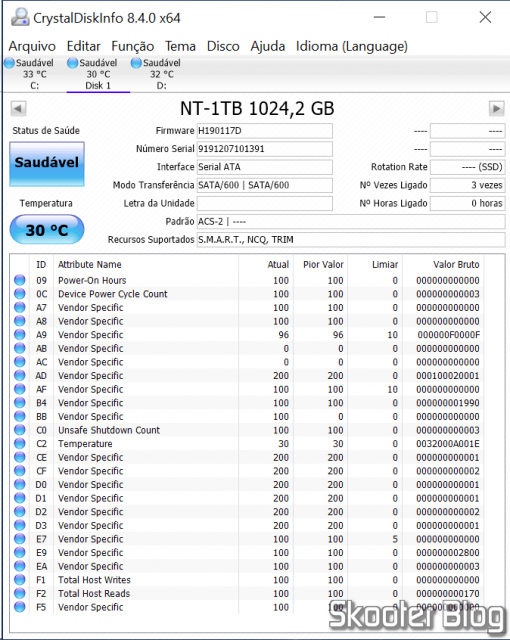Go to previous disk with left arrow
The width and height of the screenshot is (510, 640).
[18, 109]
